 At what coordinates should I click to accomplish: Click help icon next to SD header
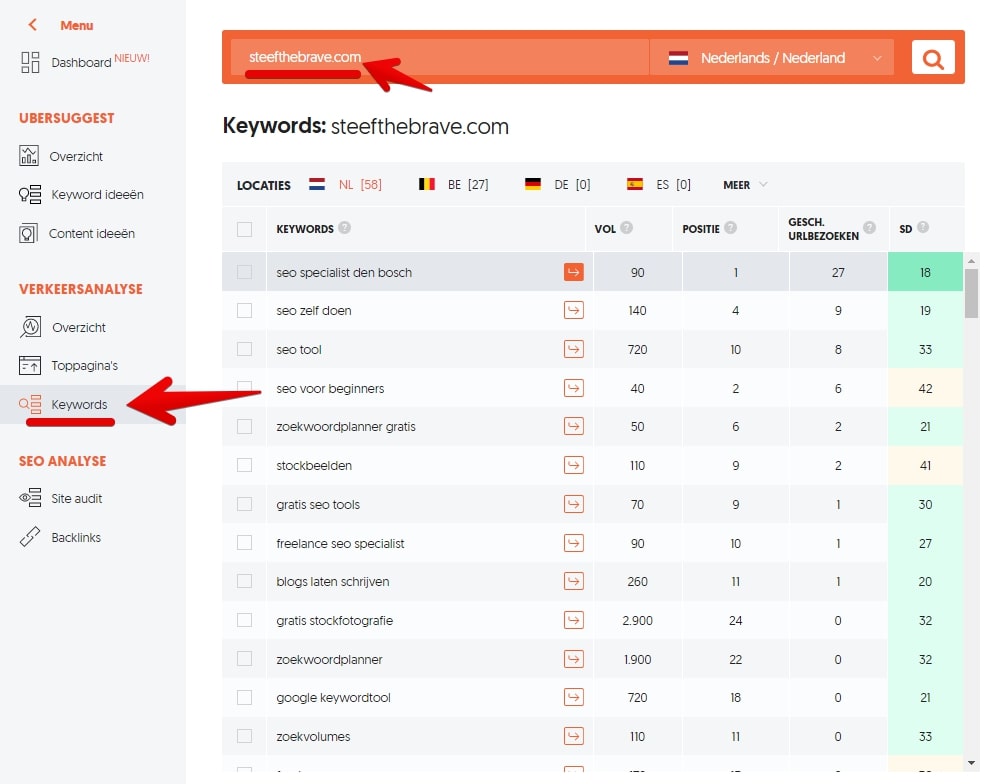point(923,228)
